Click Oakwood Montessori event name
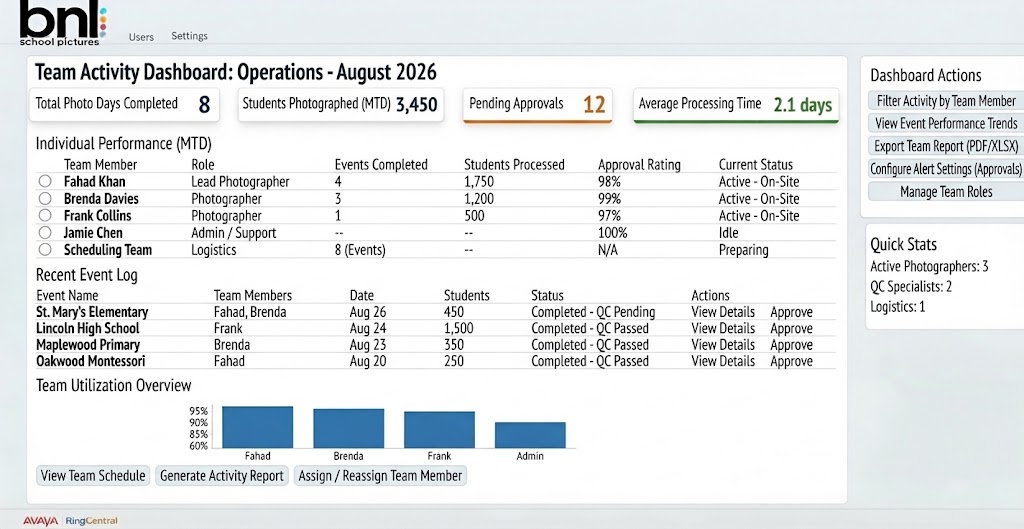 (x=91, y=361)
